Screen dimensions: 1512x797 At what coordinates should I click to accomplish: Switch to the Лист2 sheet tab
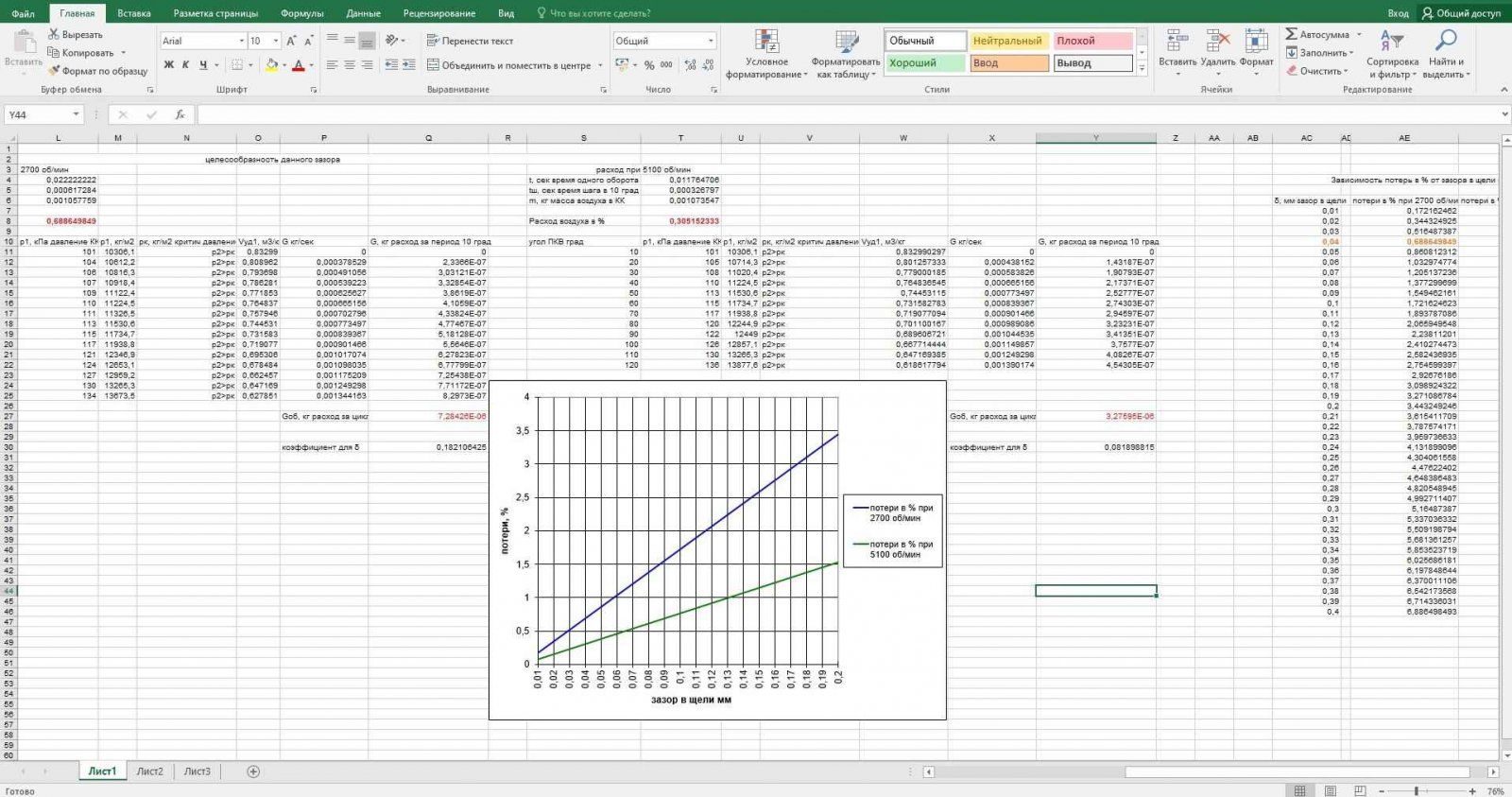[149, 771]
